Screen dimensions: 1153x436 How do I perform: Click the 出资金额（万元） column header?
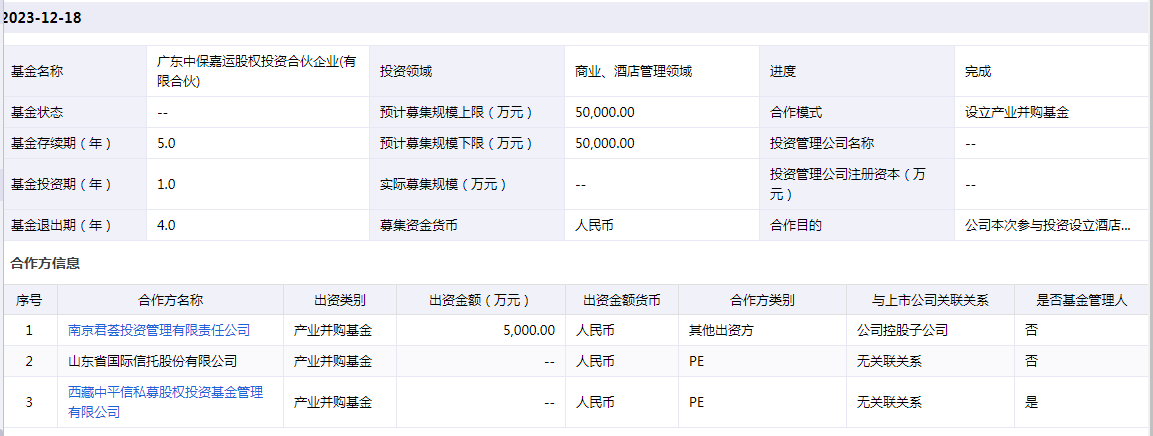[x=479, y=300]
